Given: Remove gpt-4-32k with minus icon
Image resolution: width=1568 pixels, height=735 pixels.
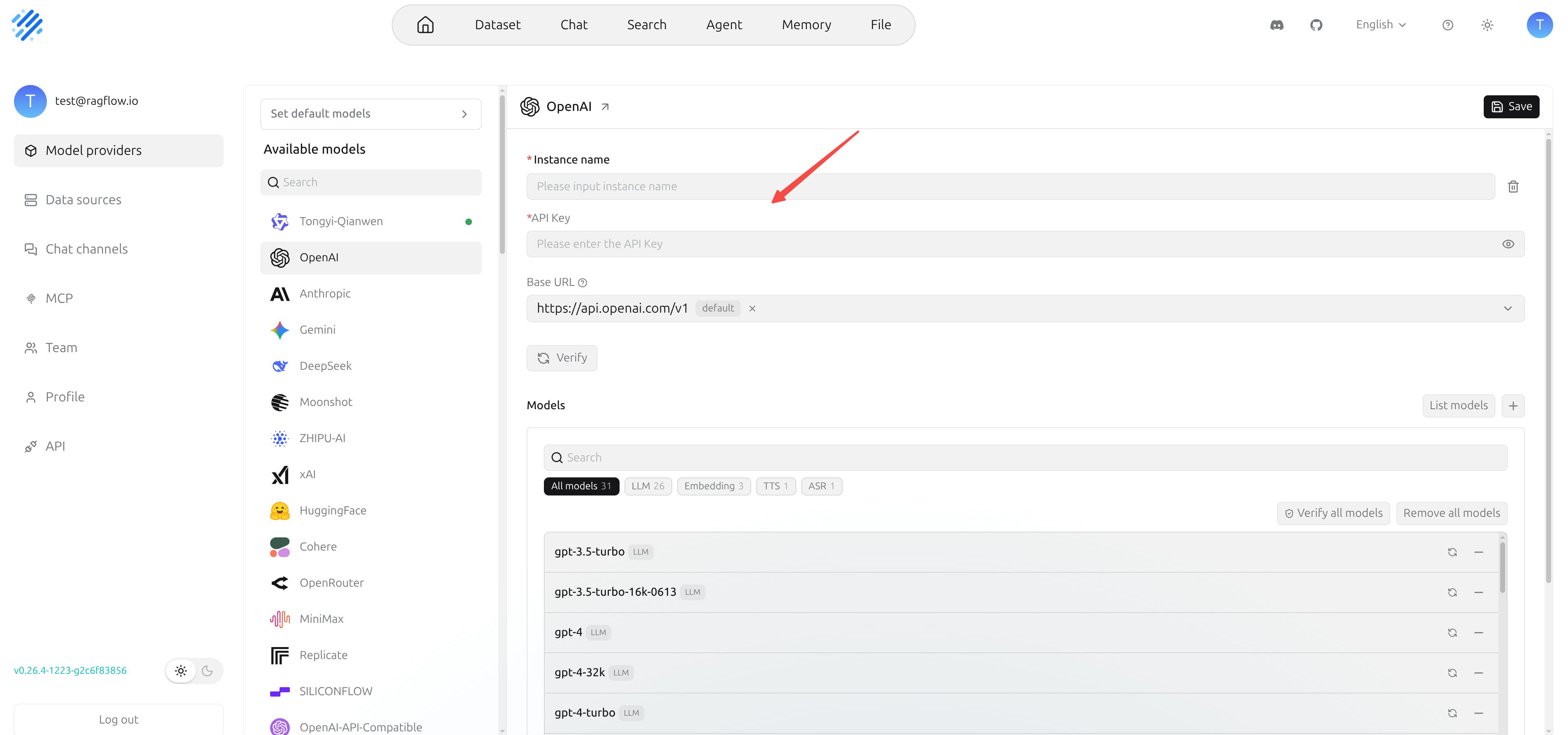Looking at the screenshot, I should pyautogui.click(x=1478, y=673).
